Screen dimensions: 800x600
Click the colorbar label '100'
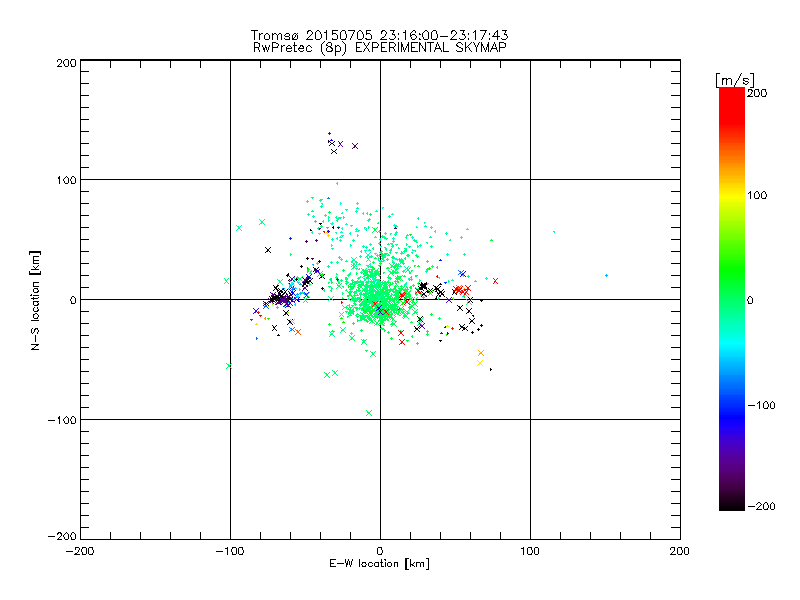(x=757, y=195)
